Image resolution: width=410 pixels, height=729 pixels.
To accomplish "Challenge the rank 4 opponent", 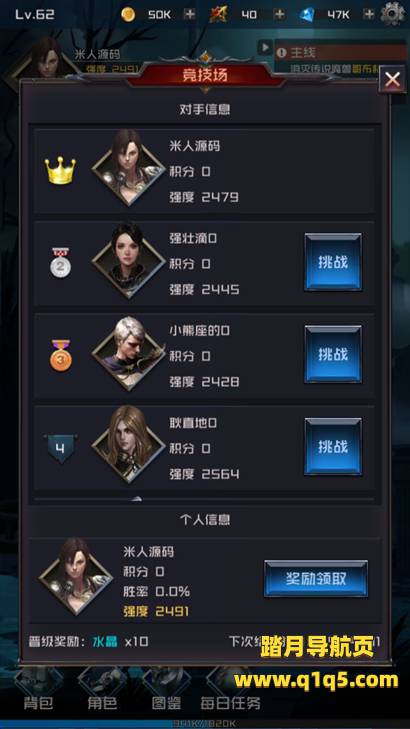I will point(333,447).
